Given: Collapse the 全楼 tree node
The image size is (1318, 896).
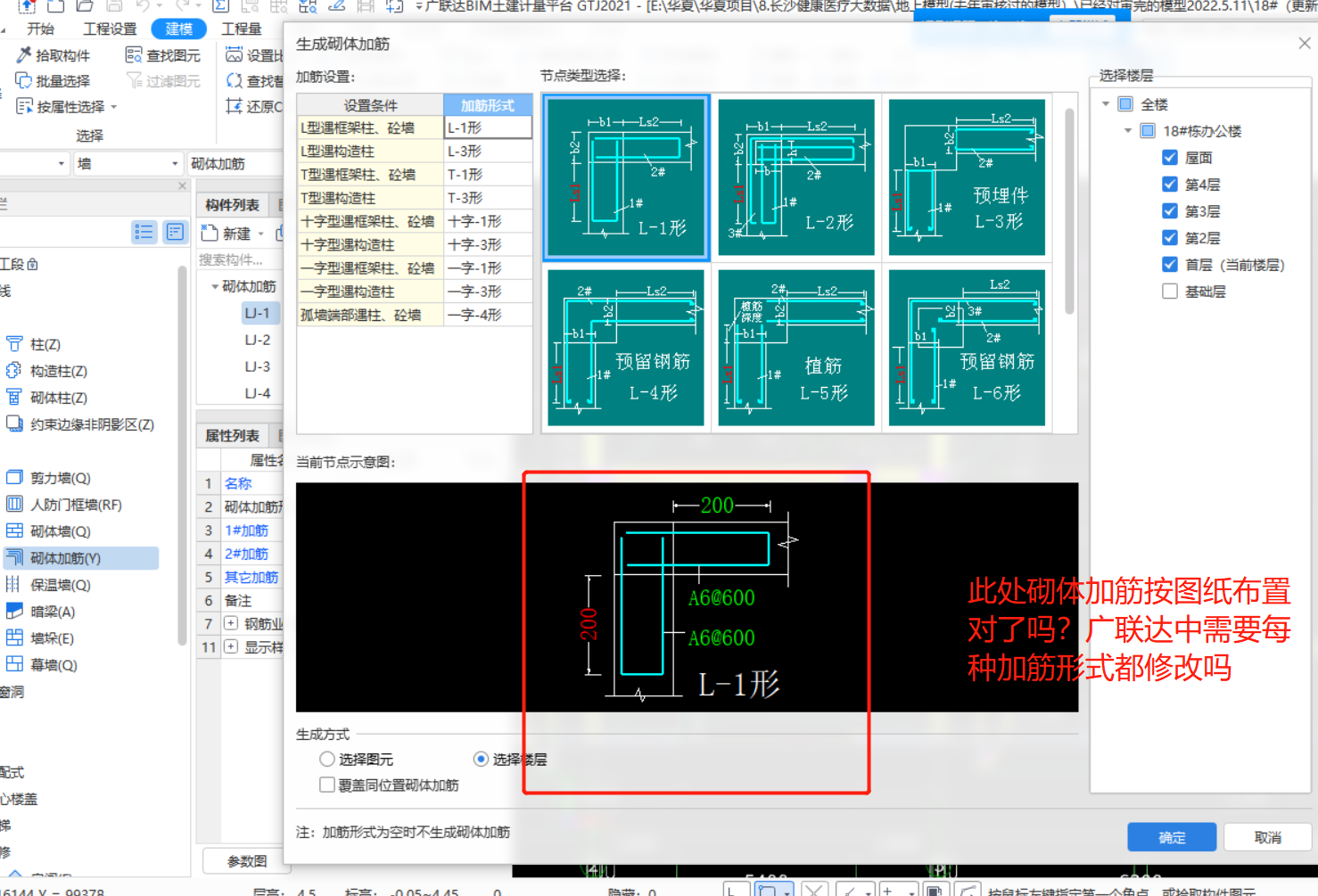Looking at the screenshot, I should 1106,103.
